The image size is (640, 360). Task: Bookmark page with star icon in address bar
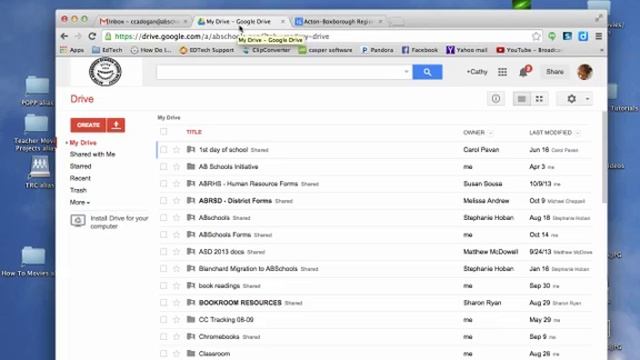tap(536, 36)
